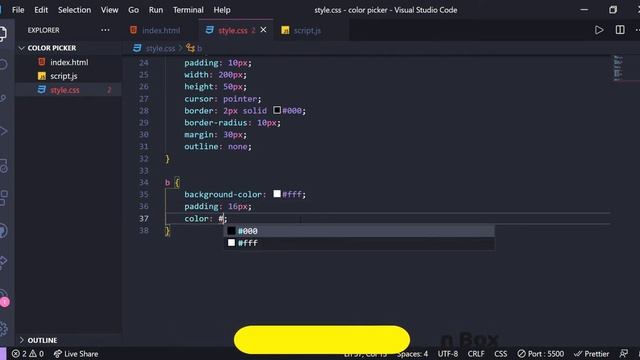Screen dimensions: 640x360
Task: Open script.js in the explorer
Action: click(x=64, y=76)
